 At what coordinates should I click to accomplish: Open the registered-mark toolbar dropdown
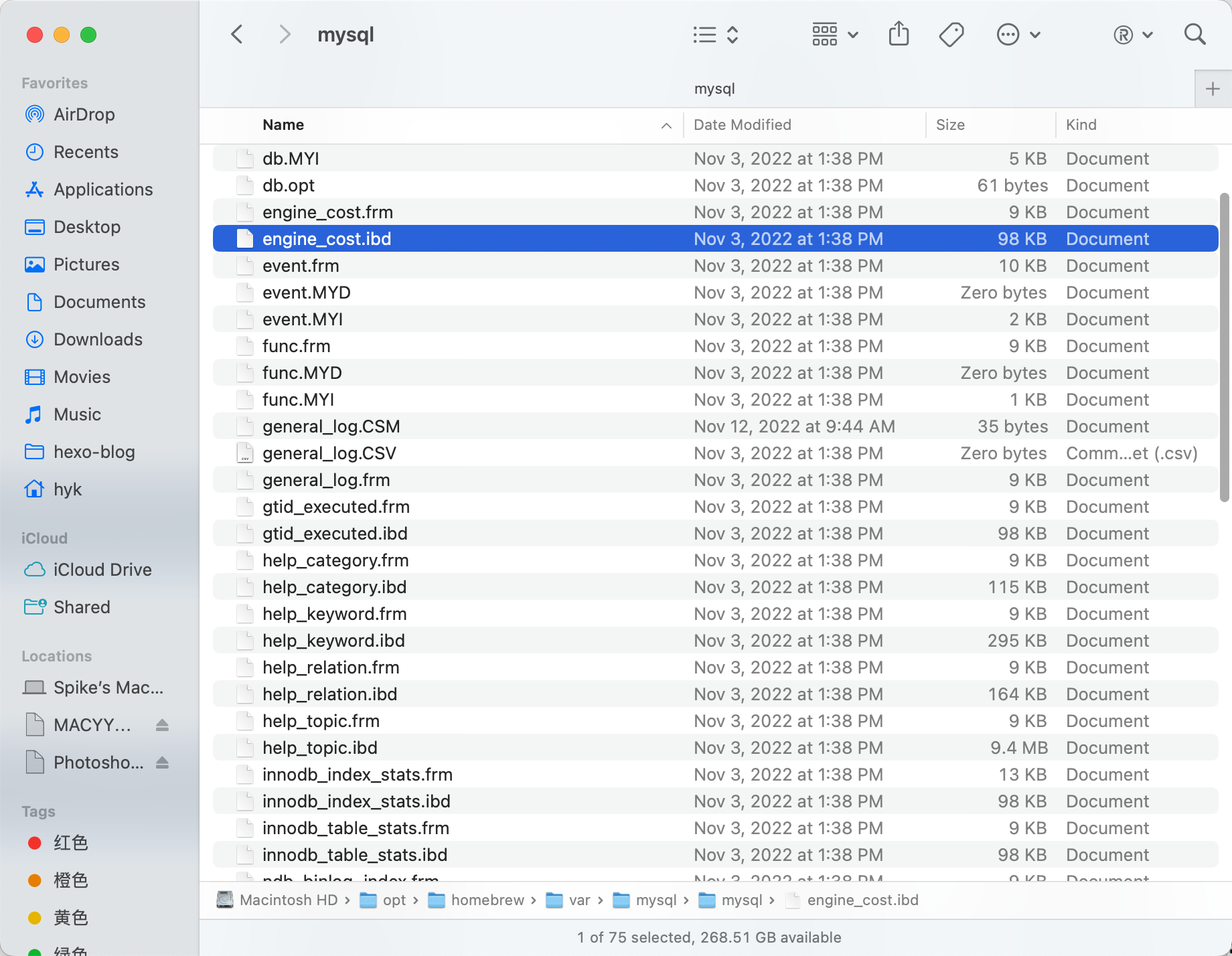[1132, 35]
